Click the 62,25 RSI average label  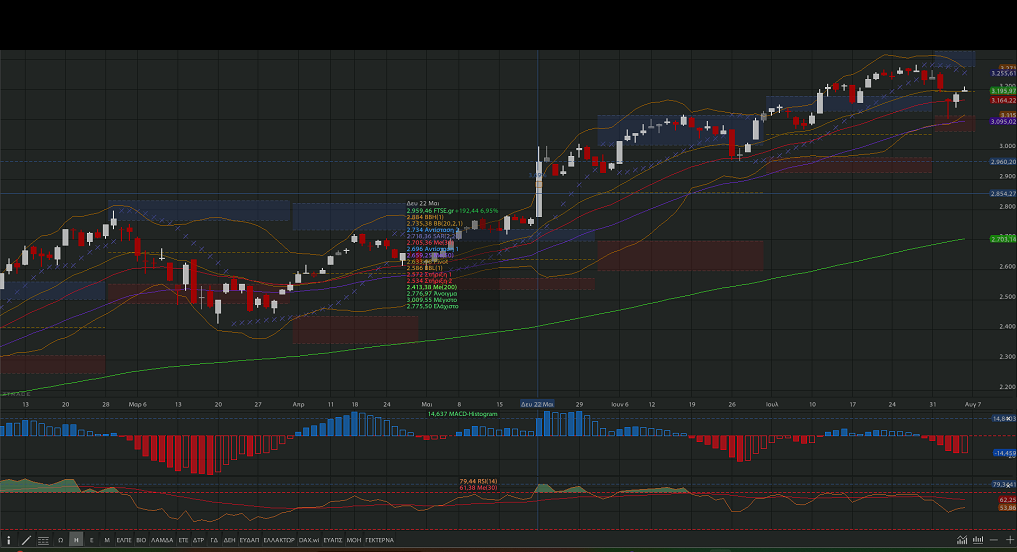1007,500
